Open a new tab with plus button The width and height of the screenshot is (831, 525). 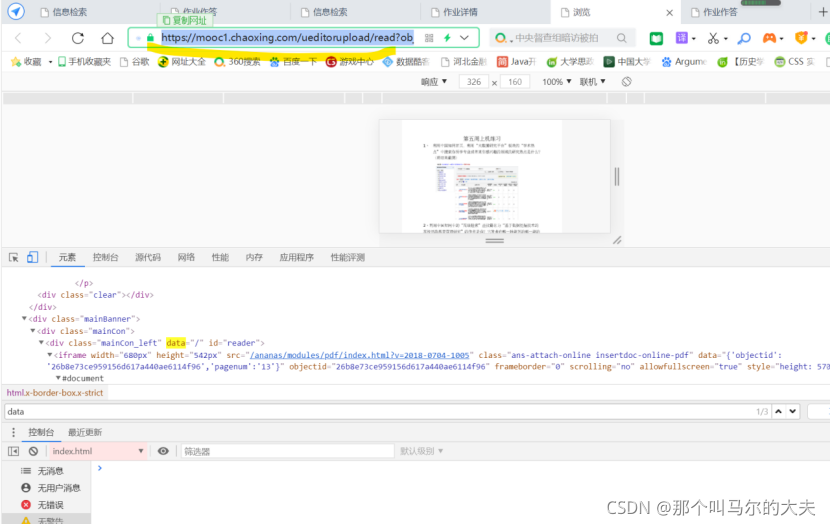click(x=823, y=12)
